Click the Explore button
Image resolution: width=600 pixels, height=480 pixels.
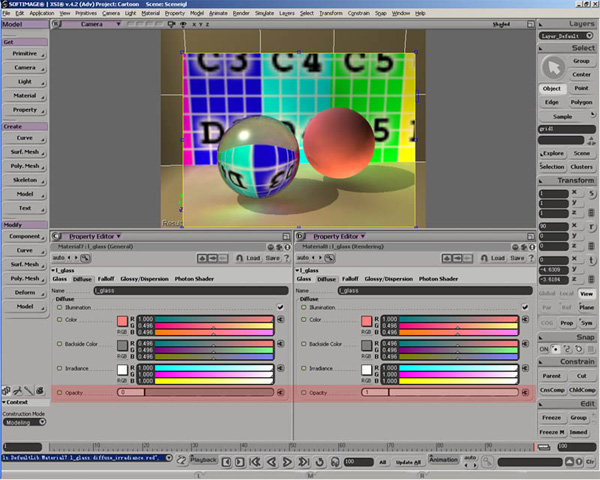click(x=552, y=153)
